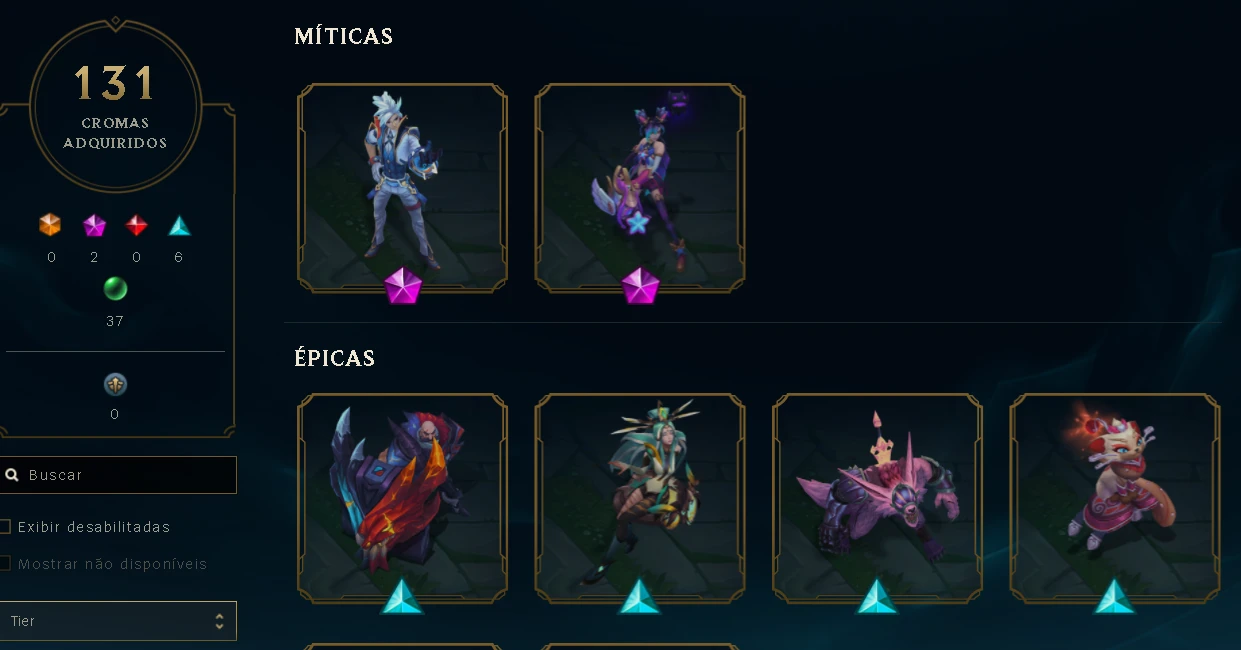Click the red diamond gem icon

point(137,225)
